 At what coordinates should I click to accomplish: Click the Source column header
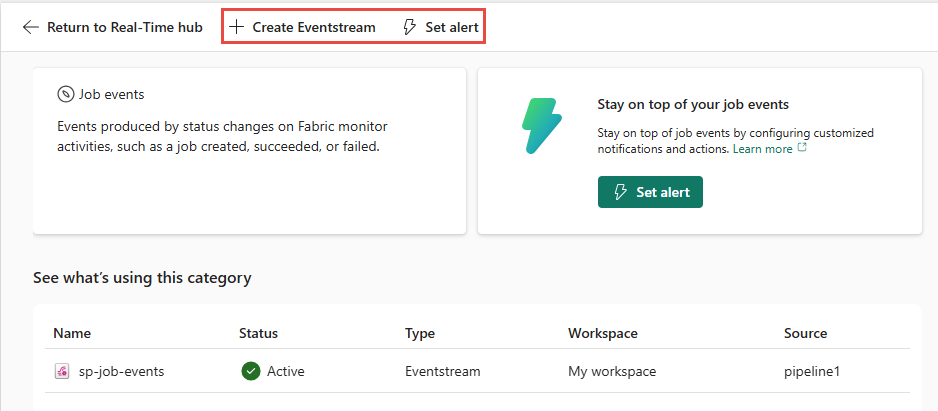805,333
